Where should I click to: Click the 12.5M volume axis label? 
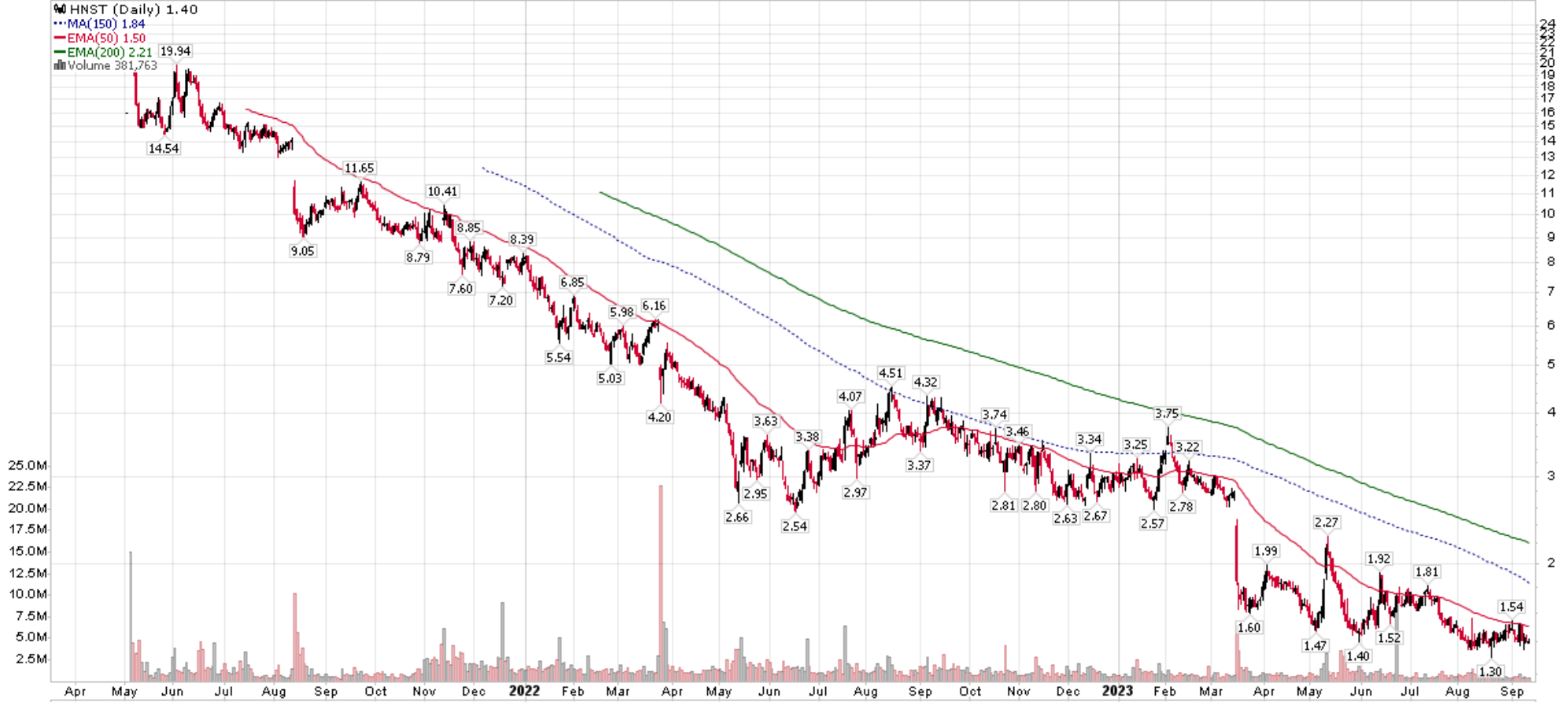(28, 572)
